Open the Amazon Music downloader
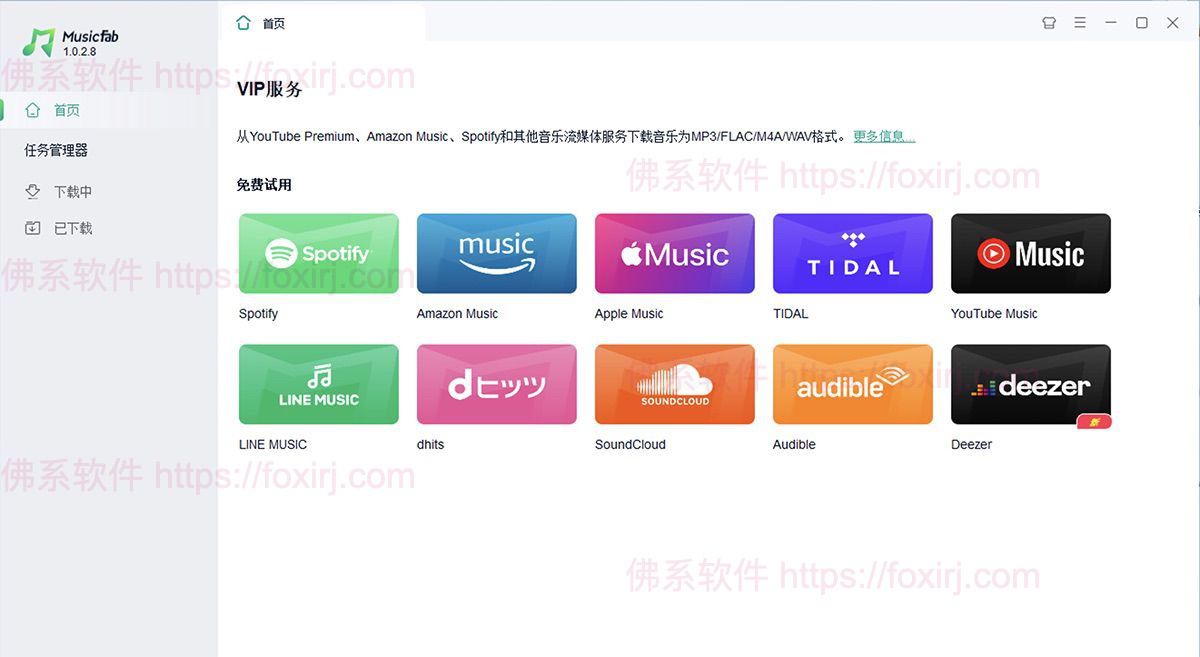The width and height of the screenshot is (1200, 657). click(x=496, y=253)
